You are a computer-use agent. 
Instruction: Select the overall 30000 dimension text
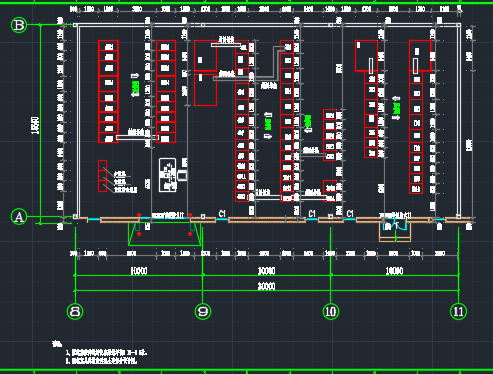(267, 286)
